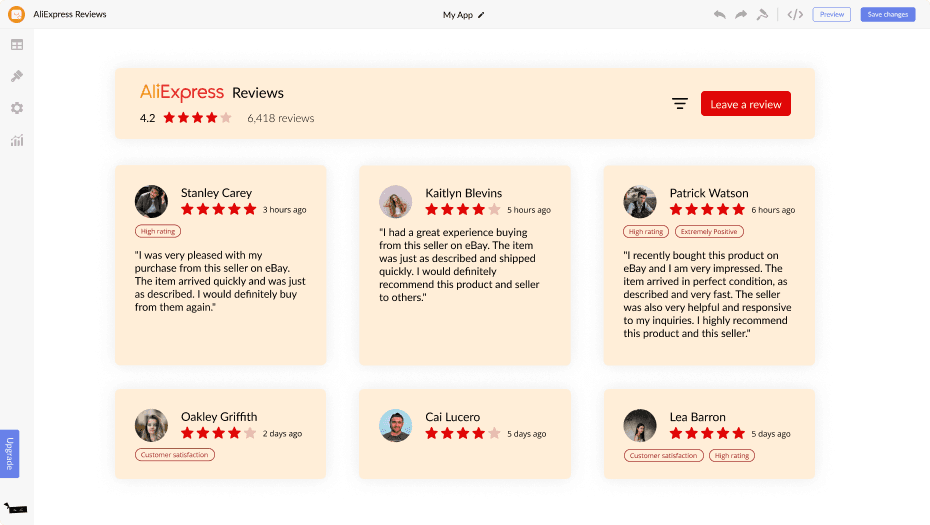The height and width of the screenshot is (525, 930).
Task: Click Cai Lucero's avatar
Action: (396, 425)
